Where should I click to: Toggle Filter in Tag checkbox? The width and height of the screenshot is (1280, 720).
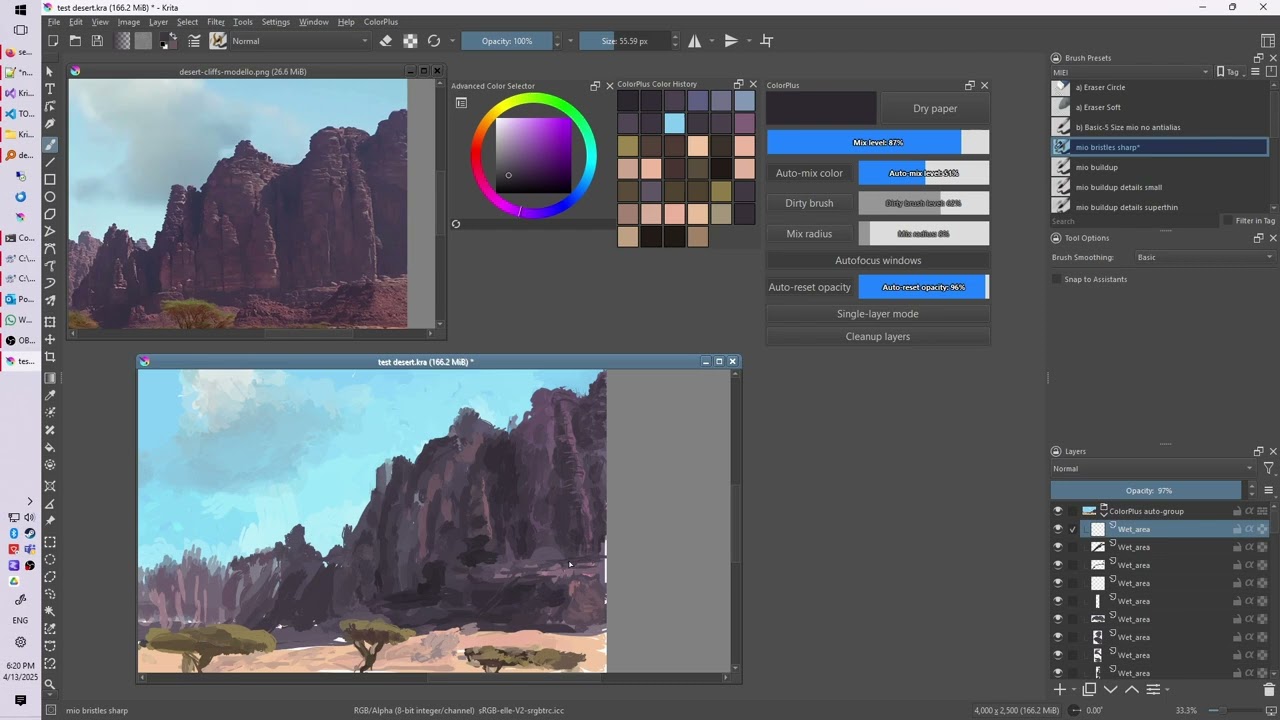click(x=1228, y=221)
